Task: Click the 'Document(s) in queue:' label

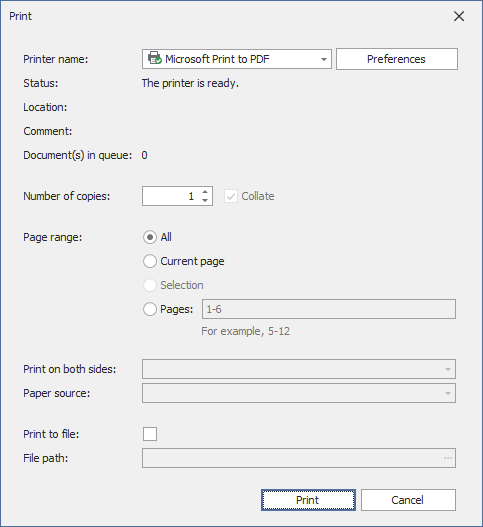Action: tap(78, 155)
